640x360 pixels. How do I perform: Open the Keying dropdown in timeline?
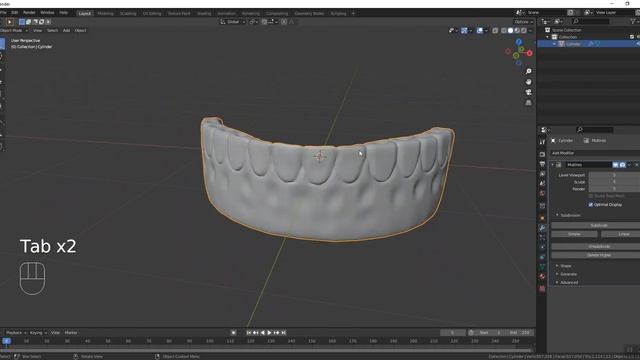point(38,333)
